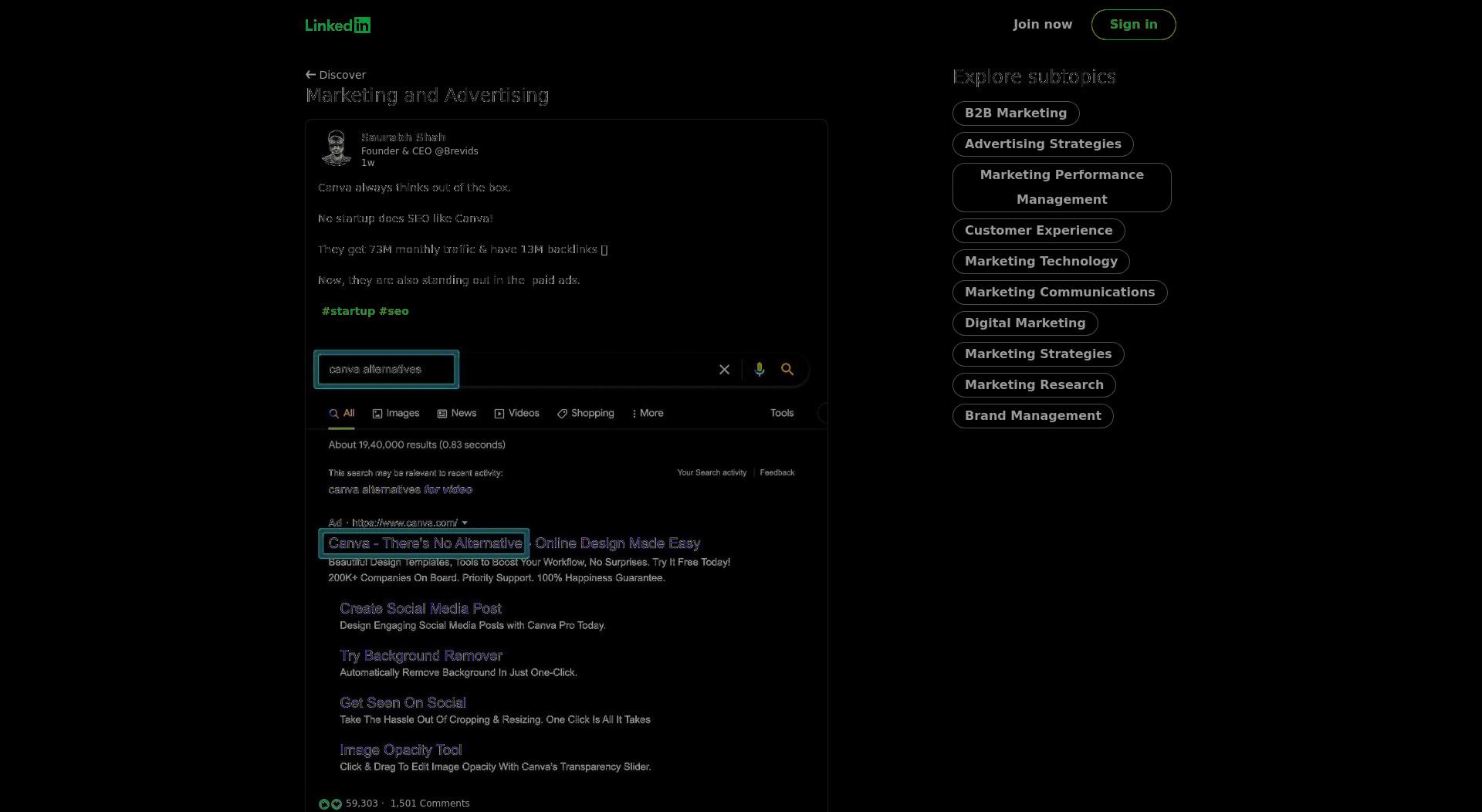The image size is (1482, 812).
Task: Open Marketing Performance Management subtopic
Action: [x=1061, y=188]
